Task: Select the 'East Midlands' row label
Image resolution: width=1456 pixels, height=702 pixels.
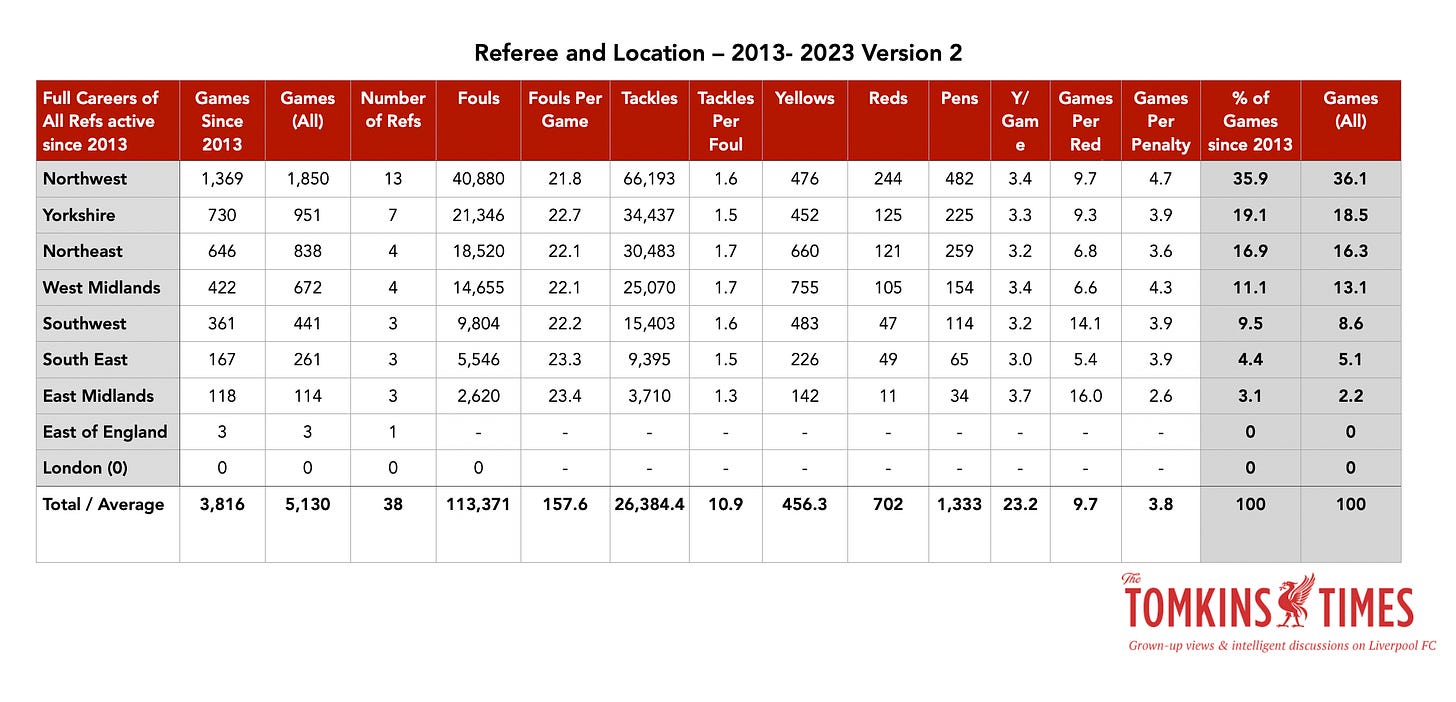Action: 98,395
